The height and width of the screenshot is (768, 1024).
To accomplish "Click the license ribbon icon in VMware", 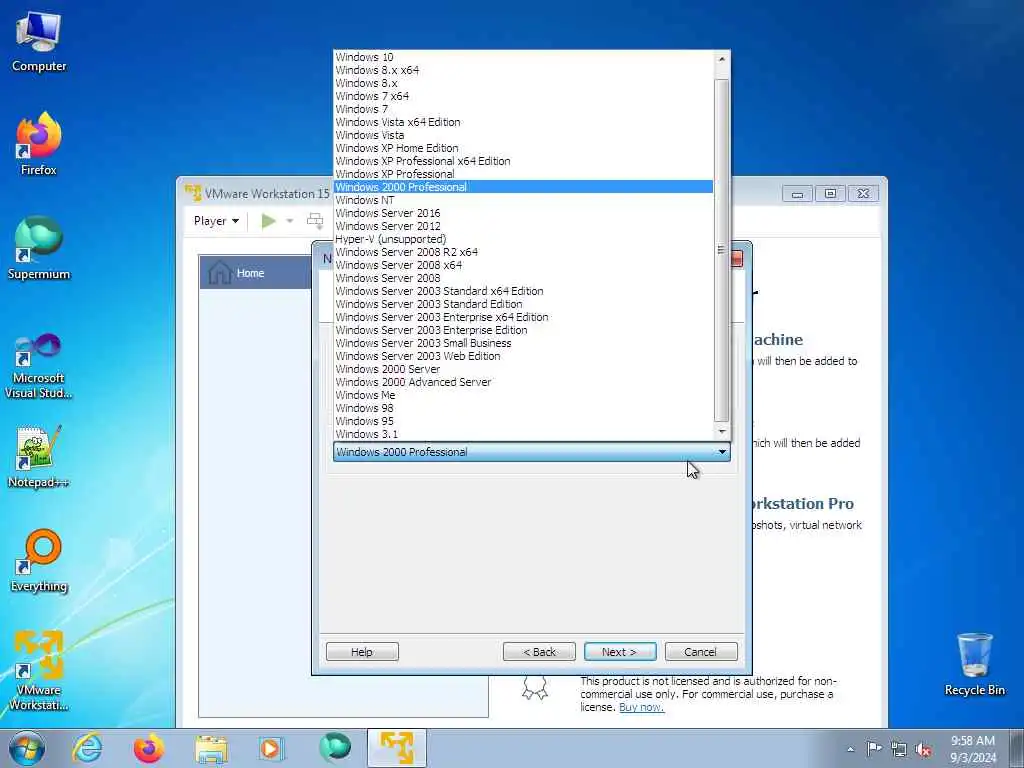I will pos(534,688).
